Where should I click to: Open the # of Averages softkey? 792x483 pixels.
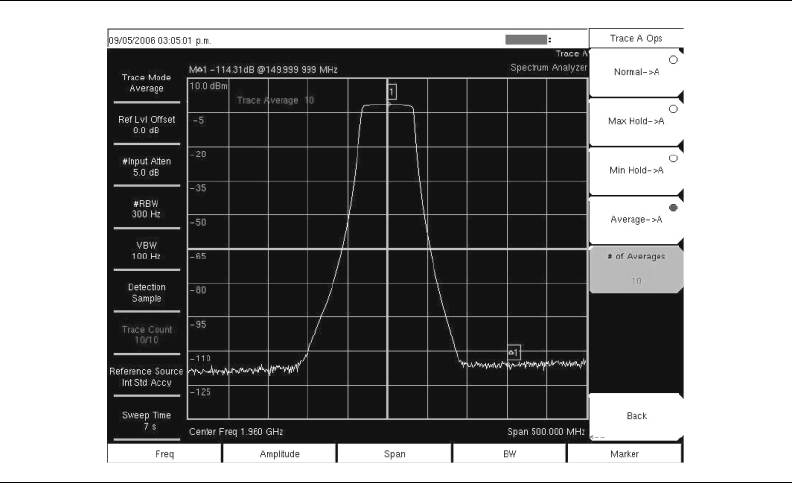pos(636,269)
